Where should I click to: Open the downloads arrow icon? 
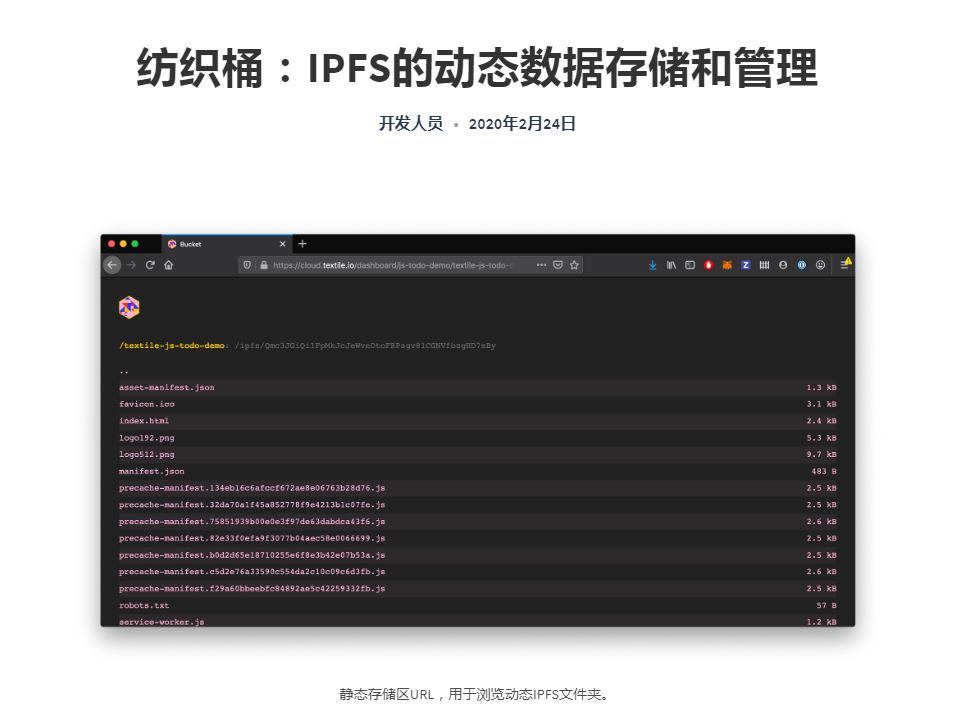pos(652,265)
